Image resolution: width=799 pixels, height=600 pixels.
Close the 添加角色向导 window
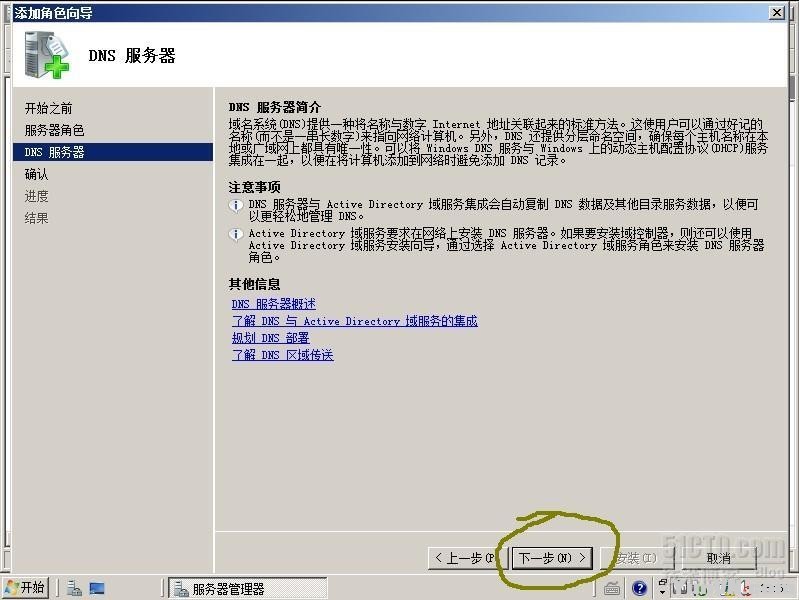(x=777, y=12)
